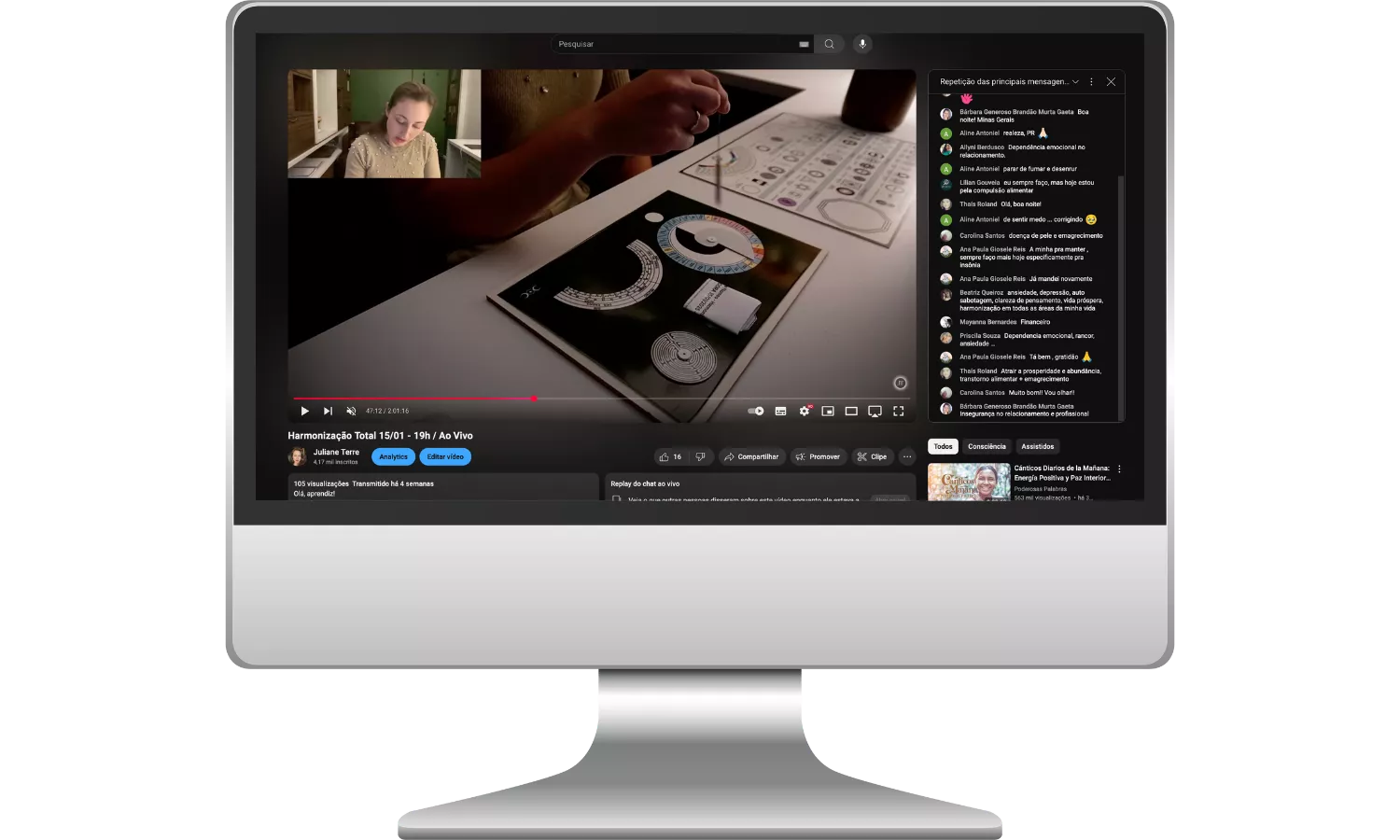Enable theater mode
The width and height of the screenshot is (1400, 840).
pos(851,411)
